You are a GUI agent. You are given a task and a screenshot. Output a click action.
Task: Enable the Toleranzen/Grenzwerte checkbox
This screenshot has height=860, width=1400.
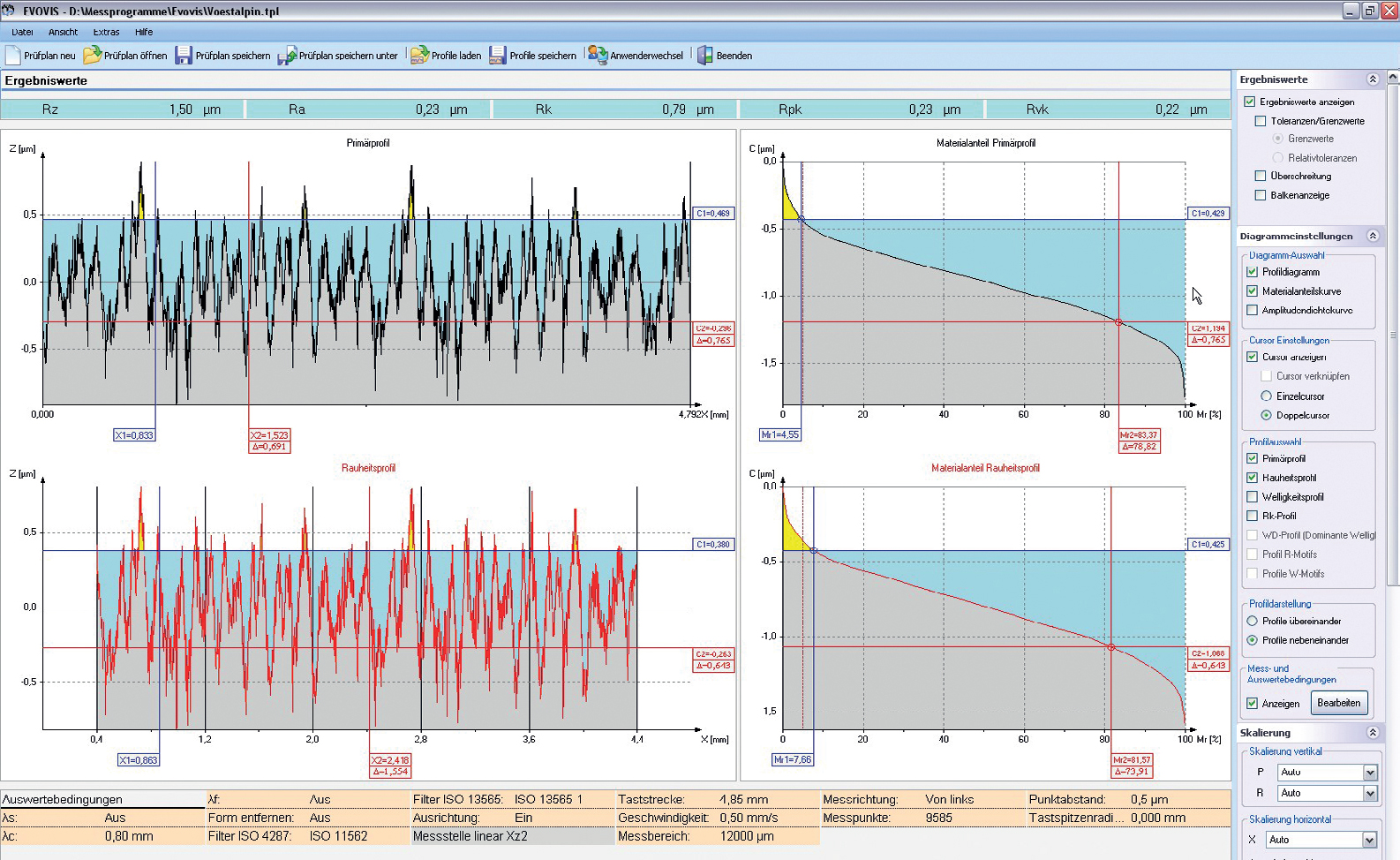tap(1261, 121)
